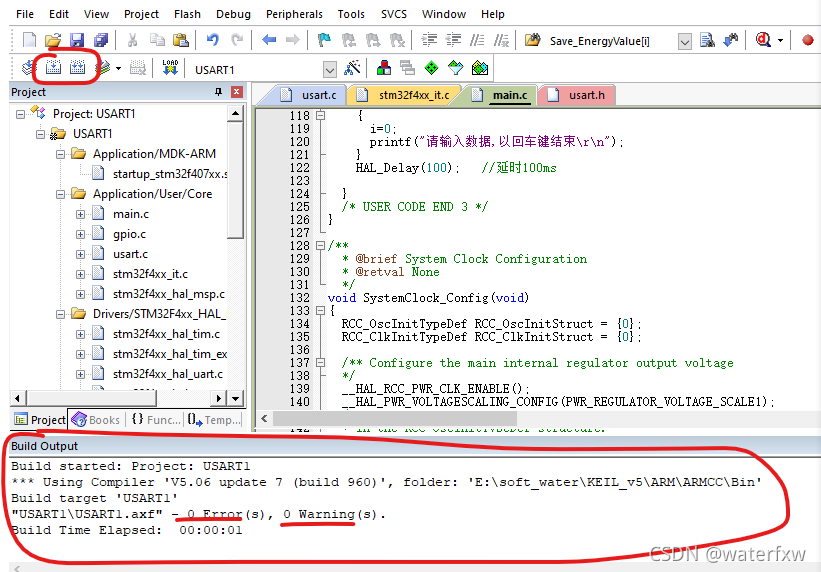The image size is (821, 572).
Task: Rebuild all target files
Action: [x=77, y=68]
